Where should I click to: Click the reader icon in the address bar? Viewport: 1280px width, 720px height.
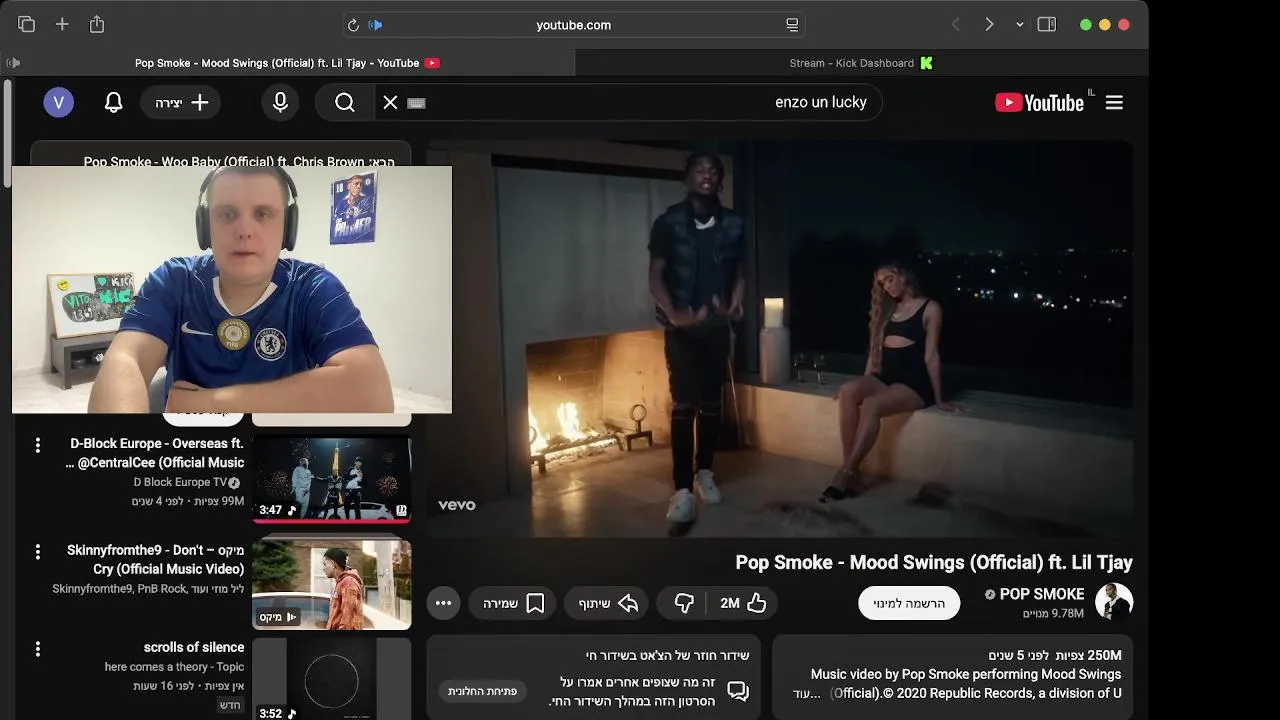tap(792, 25)
